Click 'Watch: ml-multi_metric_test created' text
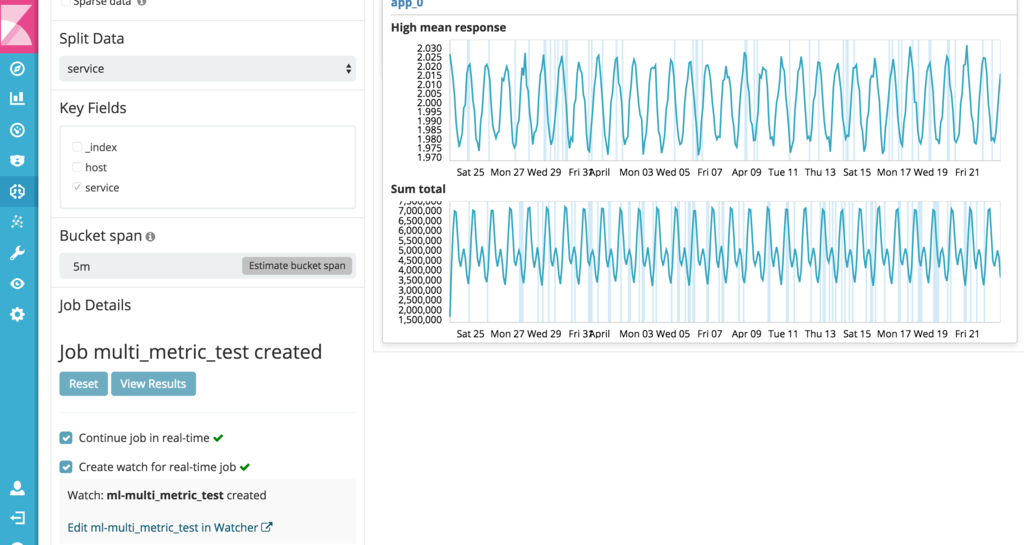 click(x=167, y=495)
